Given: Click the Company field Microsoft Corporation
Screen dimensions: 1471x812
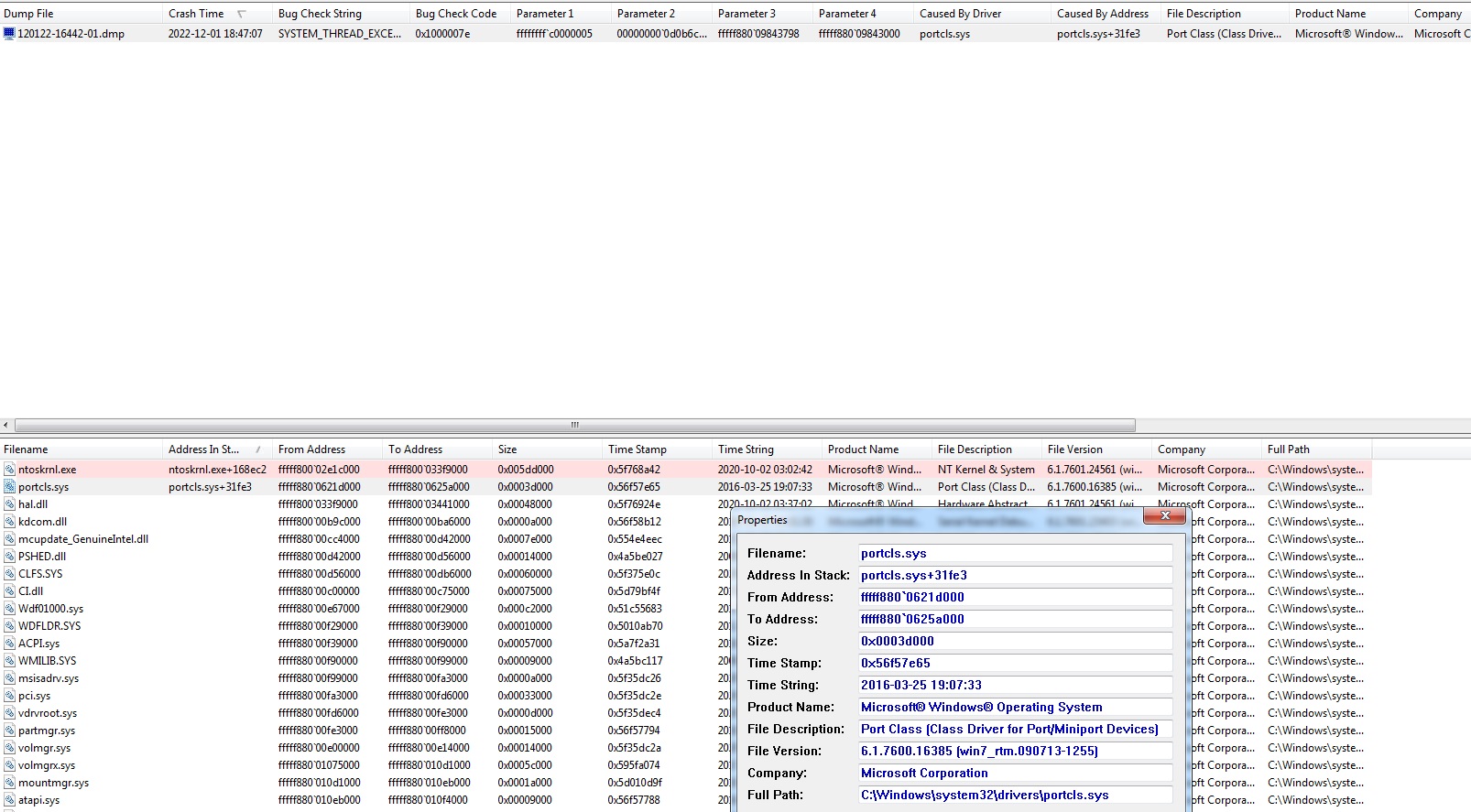Looking at the screenshot, I should pos(1016,774).
